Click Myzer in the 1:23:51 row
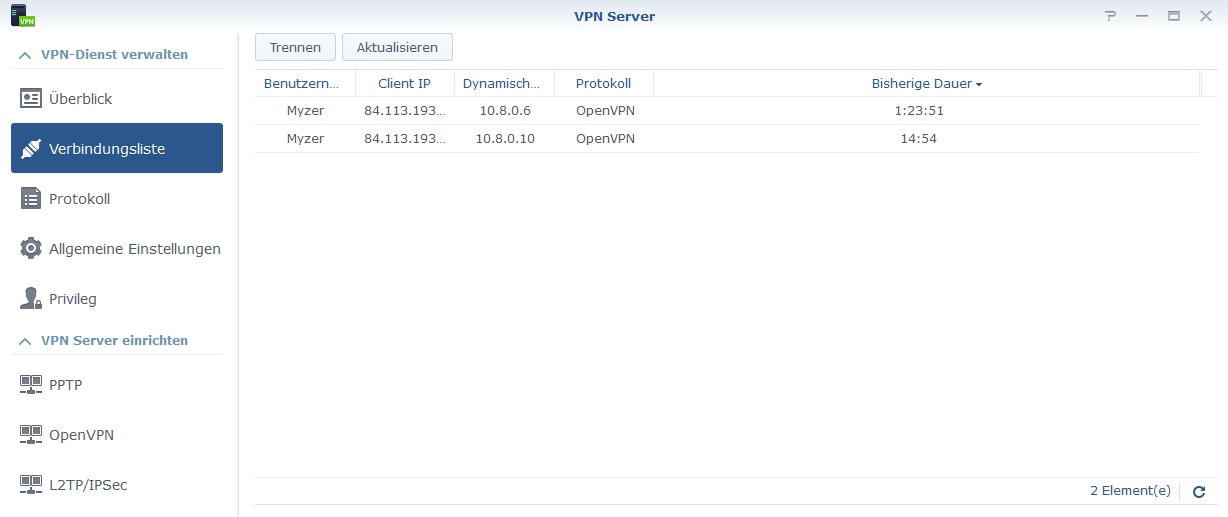Image resolution: width=1228 pixels, height=517 pixels. 305,111
